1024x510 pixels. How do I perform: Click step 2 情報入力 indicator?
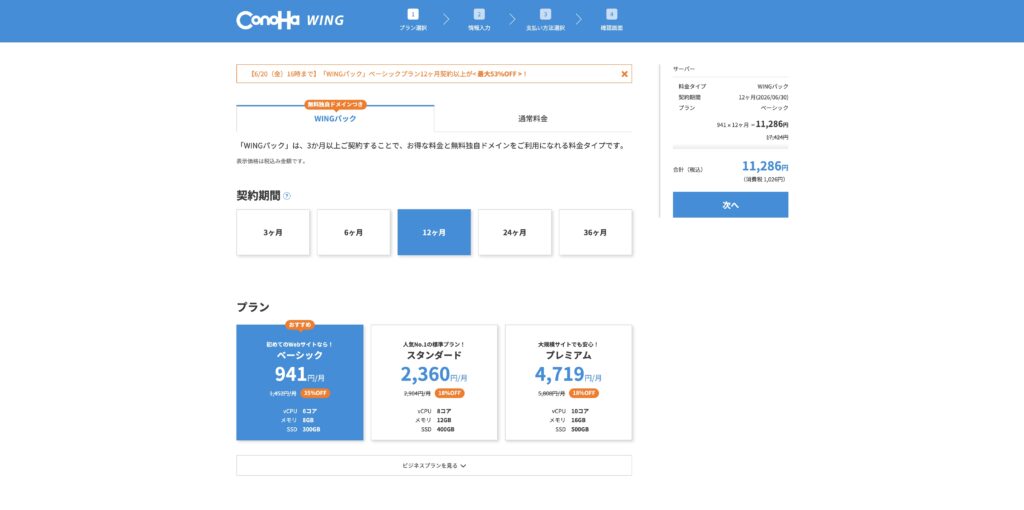479,20
